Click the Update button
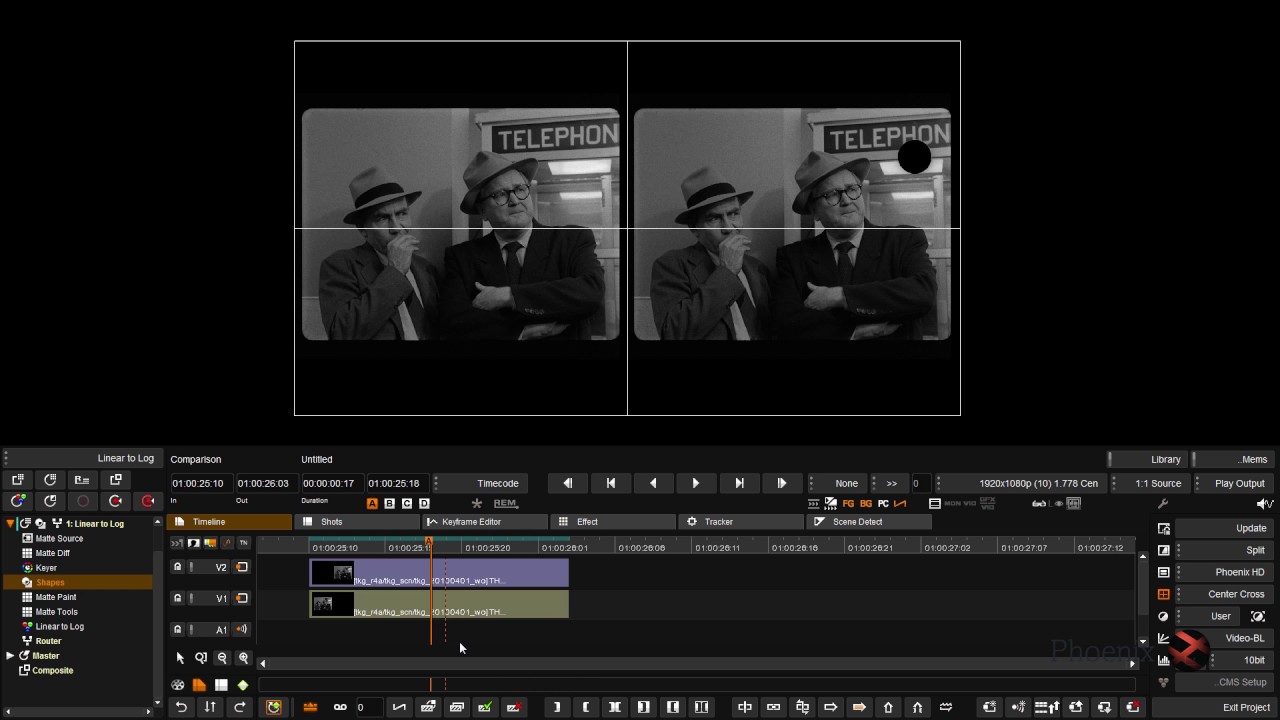Viewport: 1280px width, 720px height. [1225, 528]
